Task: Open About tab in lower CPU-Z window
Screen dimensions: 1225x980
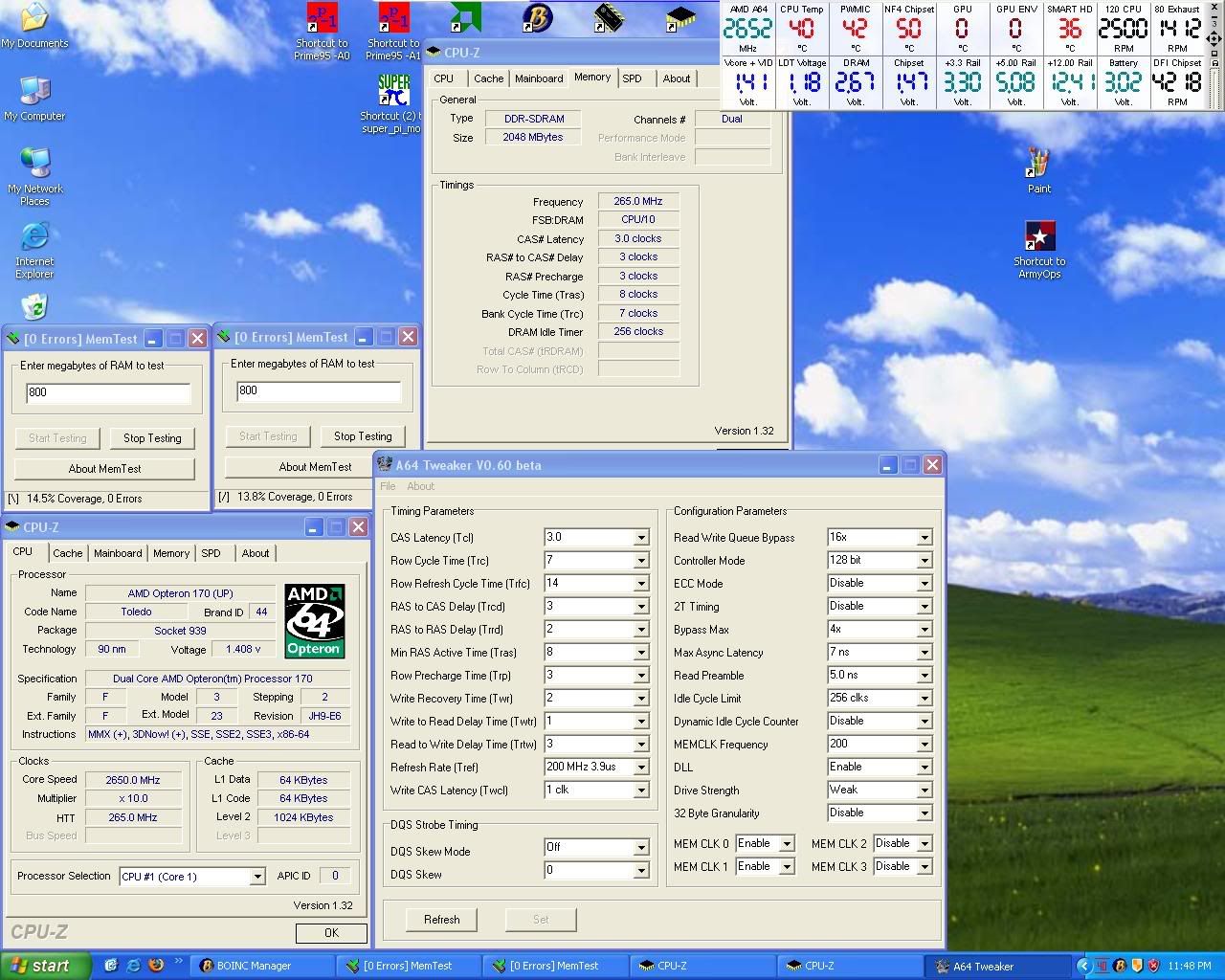Action: (x=256, y=553)
